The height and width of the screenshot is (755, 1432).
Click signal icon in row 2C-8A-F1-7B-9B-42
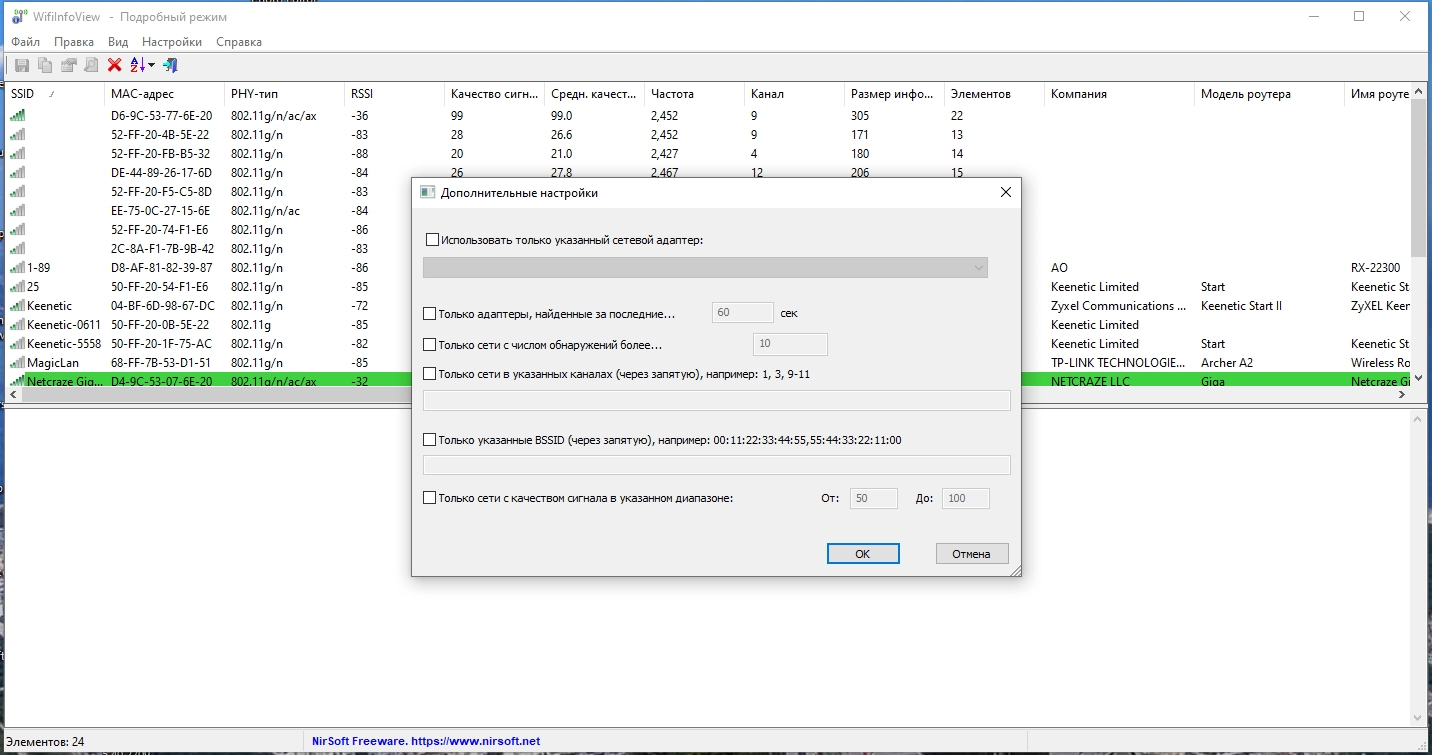click(x=18, y=249)
